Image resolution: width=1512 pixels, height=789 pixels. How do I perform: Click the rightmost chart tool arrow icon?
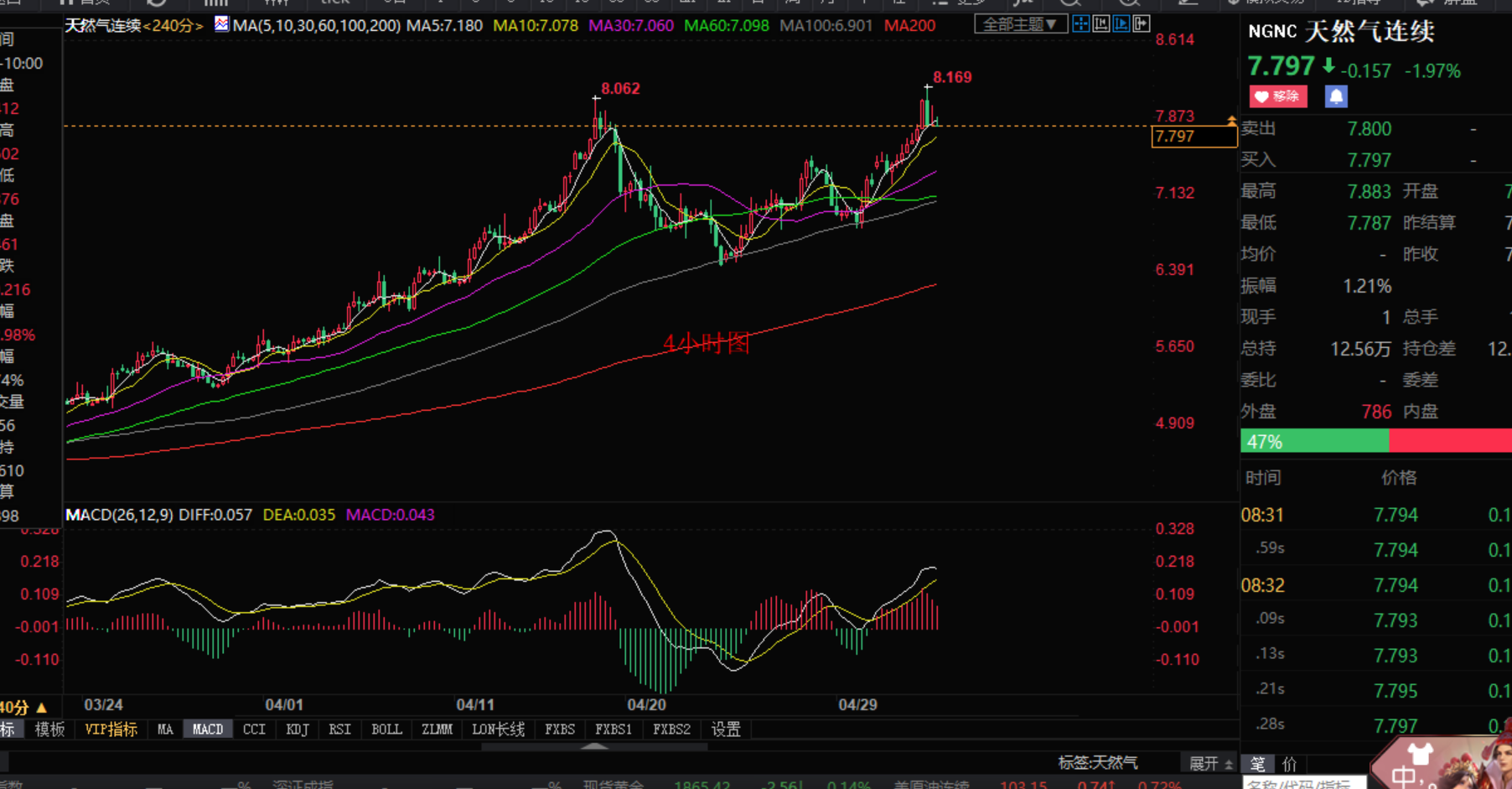pyautogui.click(x=1142, y=24)
